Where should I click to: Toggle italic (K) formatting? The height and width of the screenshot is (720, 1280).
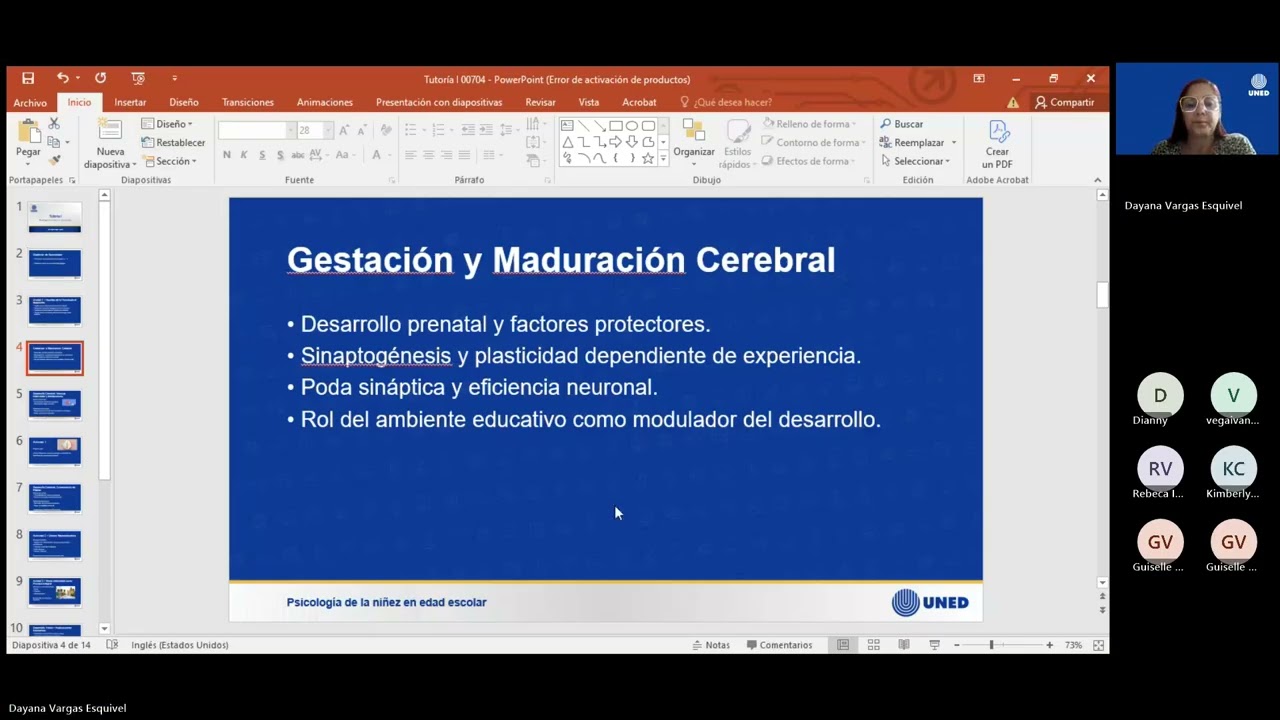245,155
